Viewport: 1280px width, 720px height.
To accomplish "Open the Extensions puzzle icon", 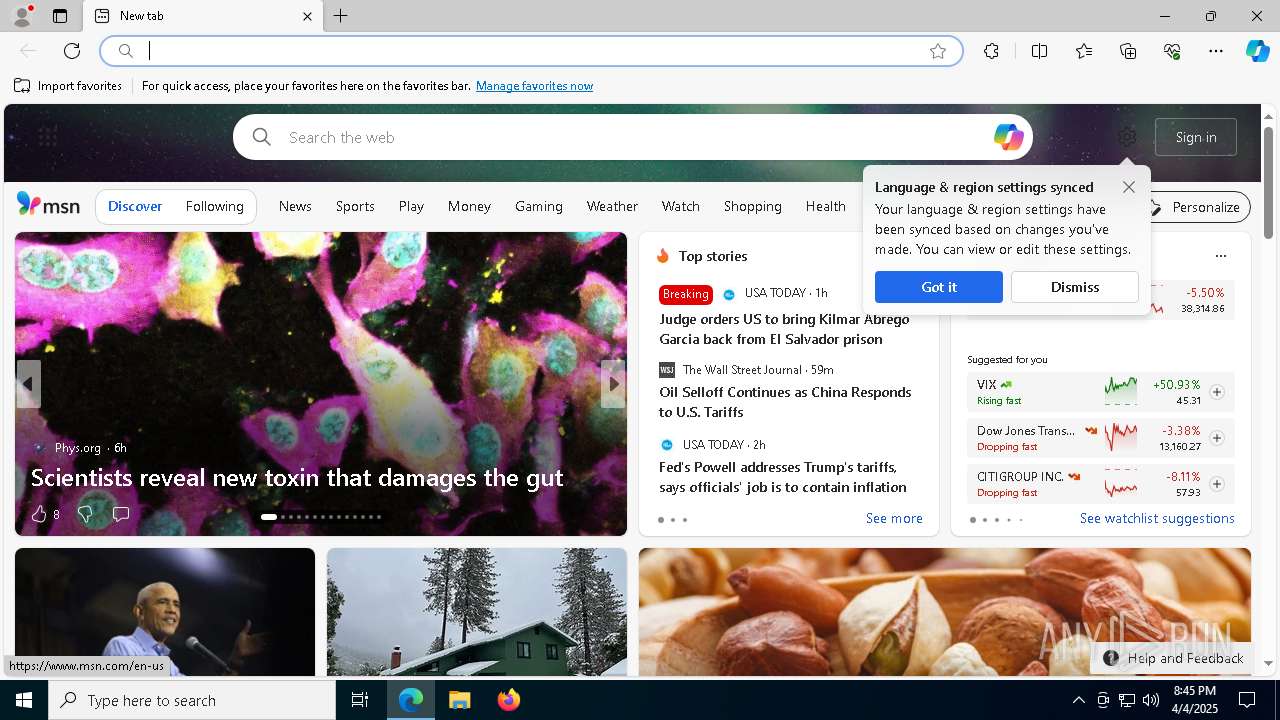I will point(991,51).
